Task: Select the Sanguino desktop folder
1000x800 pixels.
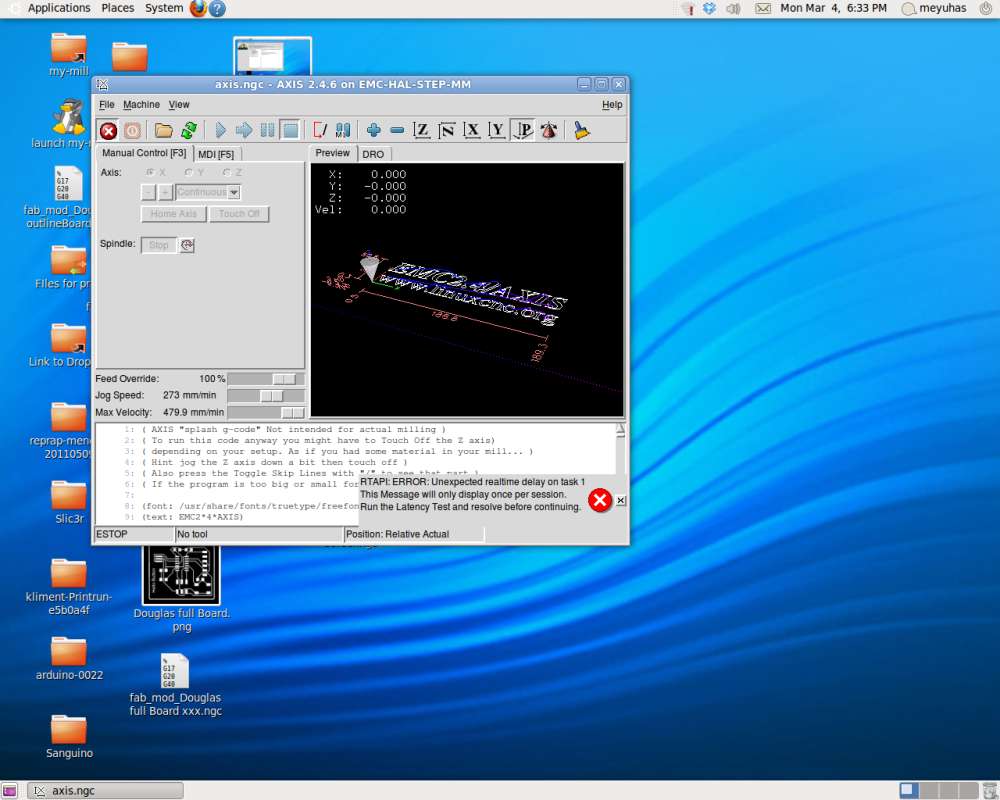Action: (69, 736)
